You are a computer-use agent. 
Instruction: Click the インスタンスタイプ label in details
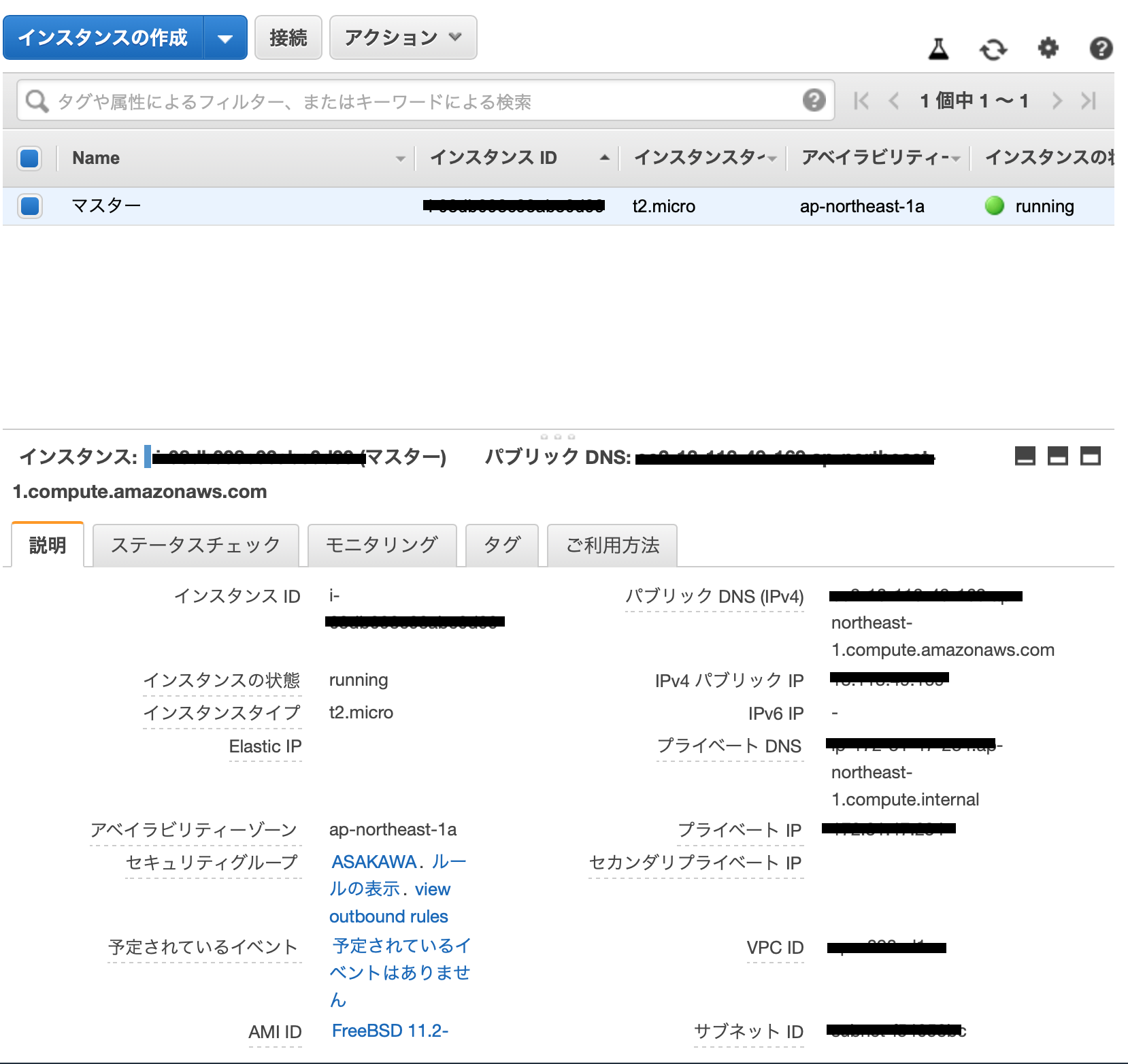tap(222, 713)
